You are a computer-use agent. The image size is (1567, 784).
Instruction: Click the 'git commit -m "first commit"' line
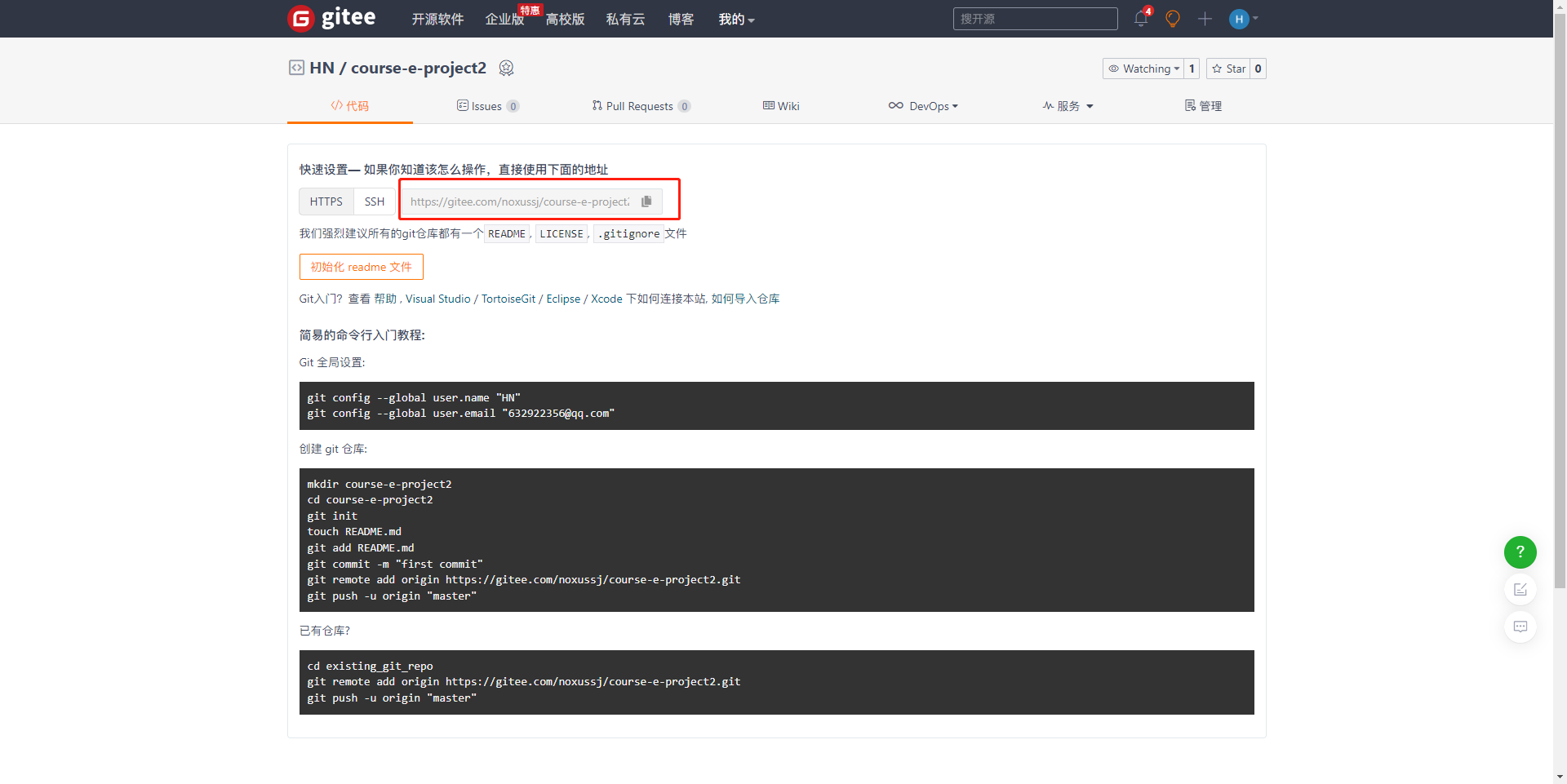pyautogui.click(x=395, y=565)
